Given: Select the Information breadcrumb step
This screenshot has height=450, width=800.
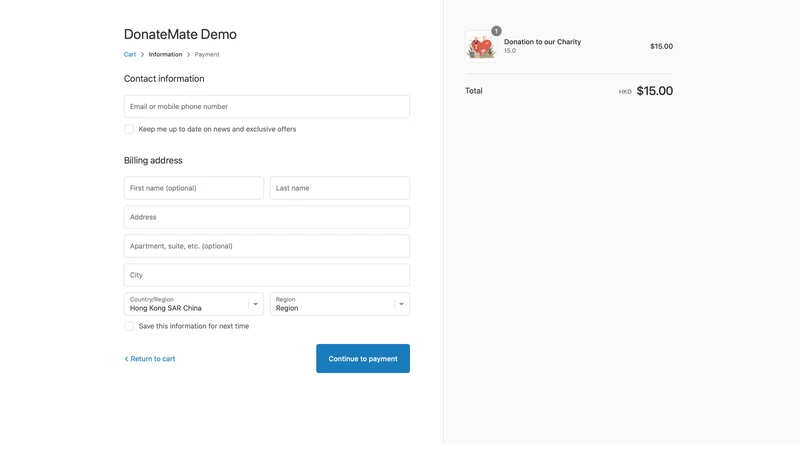Looking at the screenshot, I should point(165,55).
